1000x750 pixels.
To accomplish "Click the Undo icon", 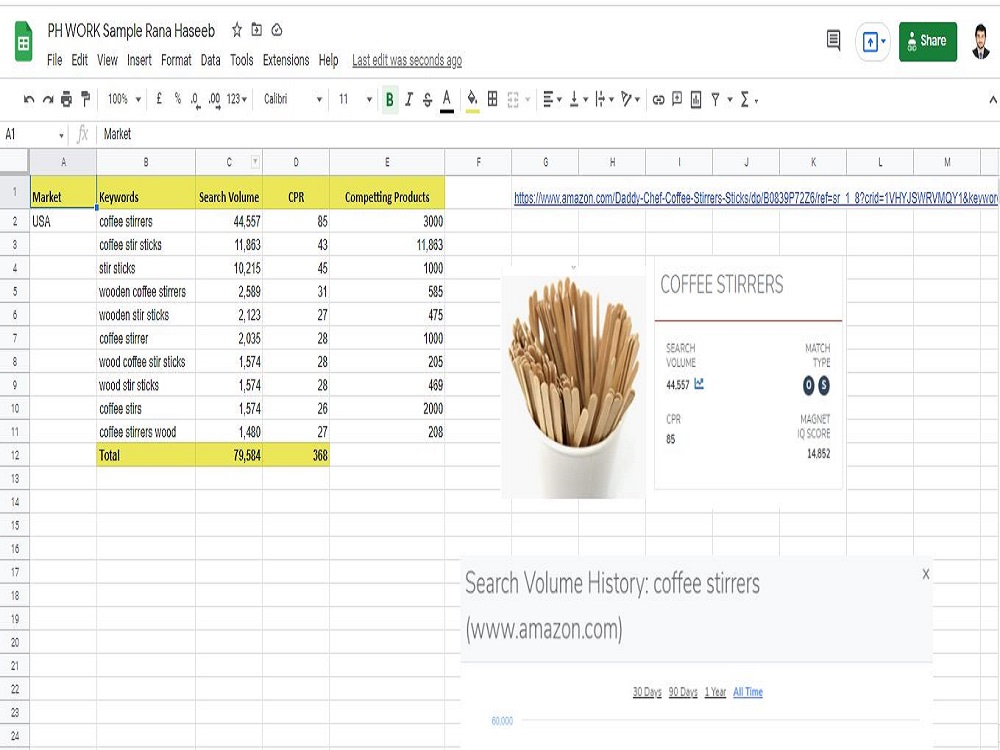I will tap(29, 99).
